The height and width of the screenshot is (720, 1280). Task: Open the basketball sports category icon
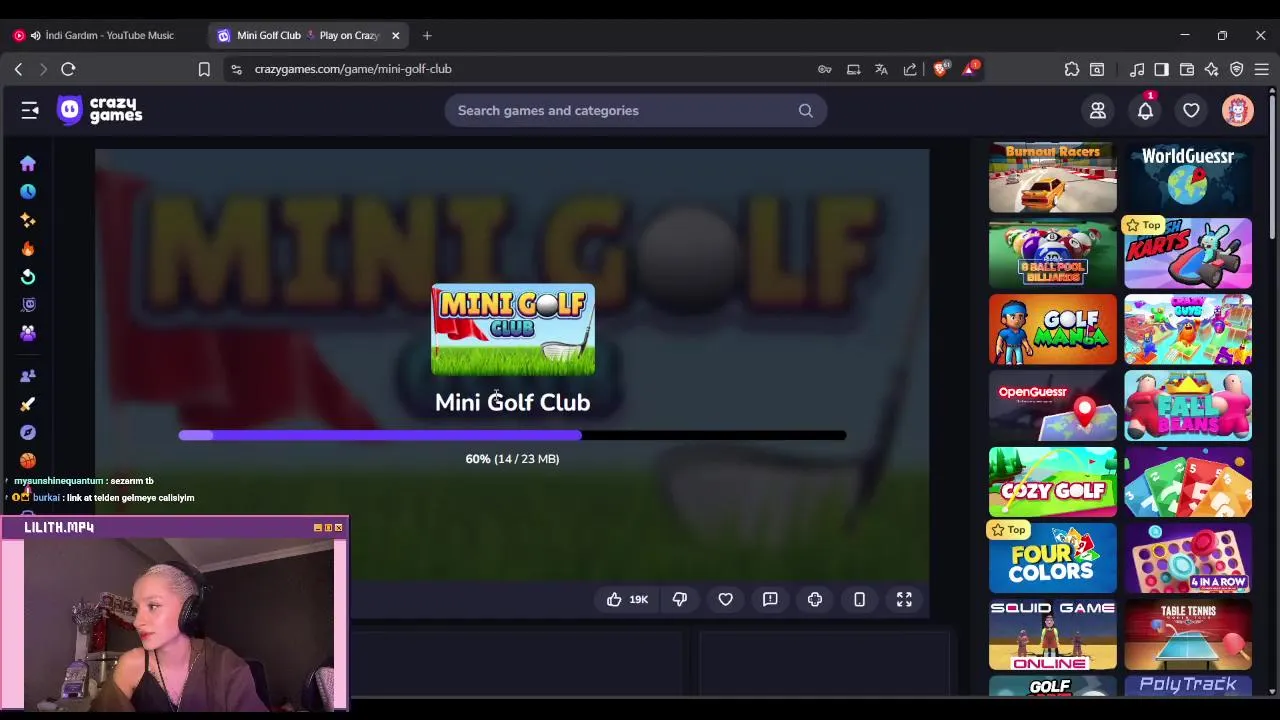pos(28,460)
